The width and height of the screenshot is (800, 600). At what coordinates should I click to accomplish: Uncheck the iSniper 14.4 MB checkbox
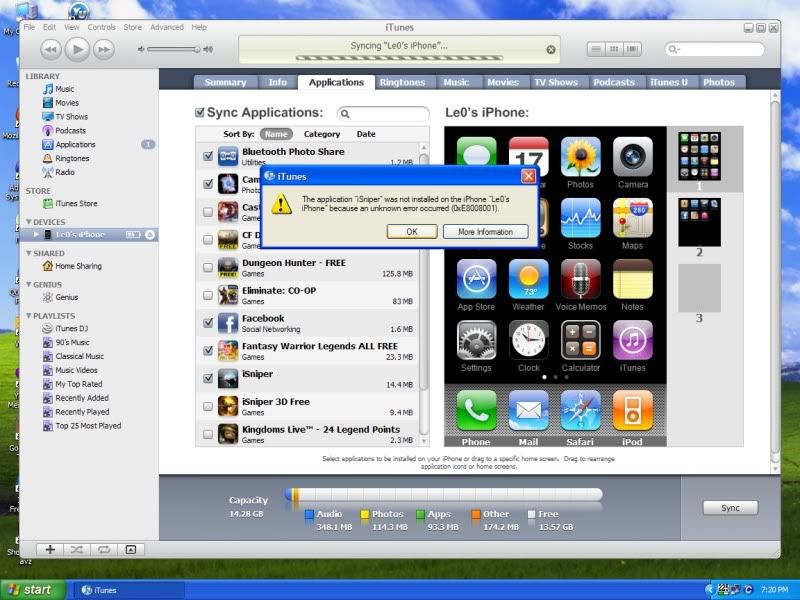(208, 378)
